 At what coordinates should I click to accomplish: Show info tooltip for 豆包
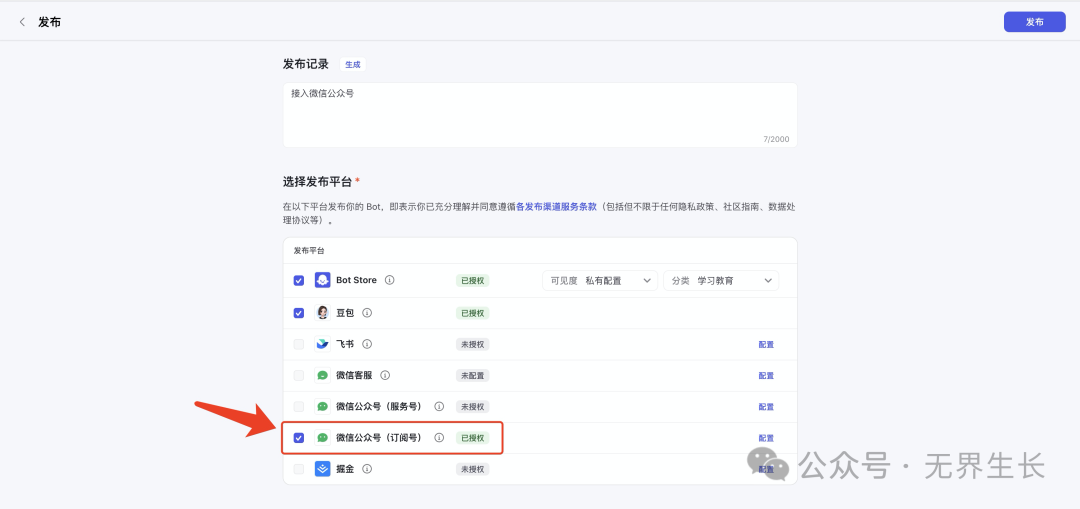(367, 313)
